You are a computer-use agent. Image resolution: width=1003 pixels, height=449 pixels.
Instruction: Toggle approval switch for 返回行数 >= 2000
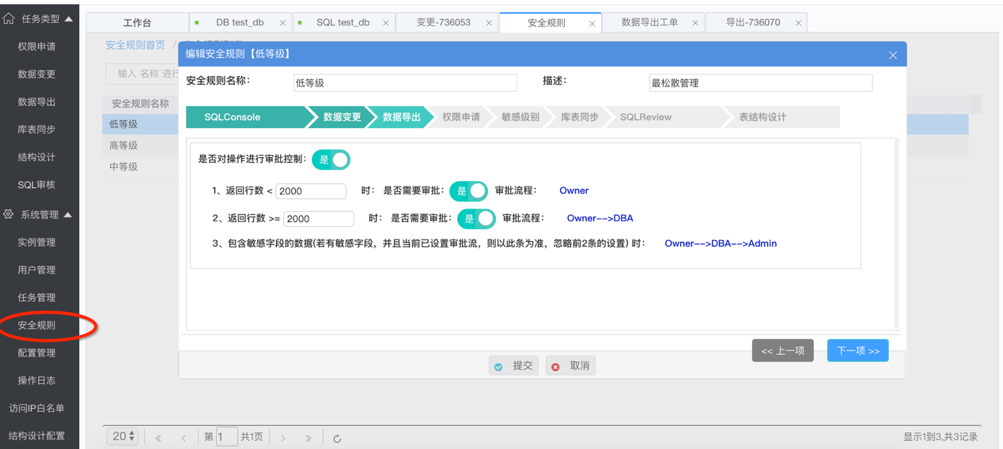click(477, 219)
